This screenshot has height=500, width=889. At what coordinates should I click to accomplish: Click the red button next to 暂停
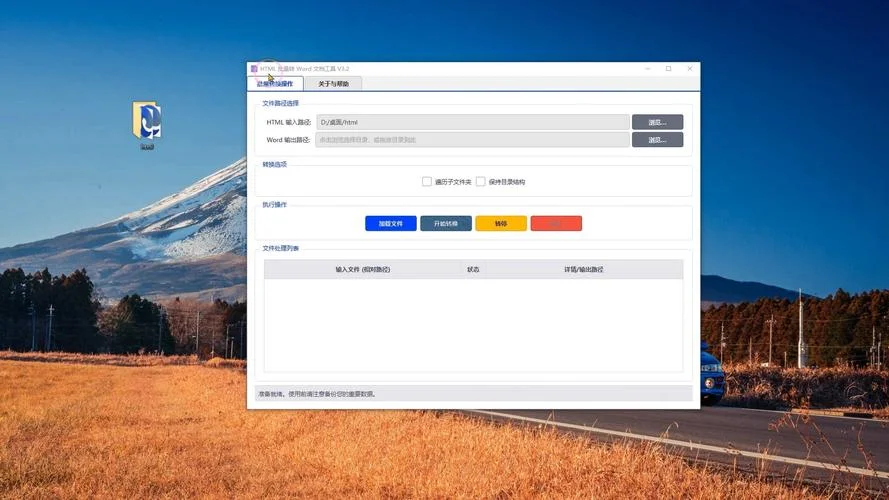(x=556, y=223)
